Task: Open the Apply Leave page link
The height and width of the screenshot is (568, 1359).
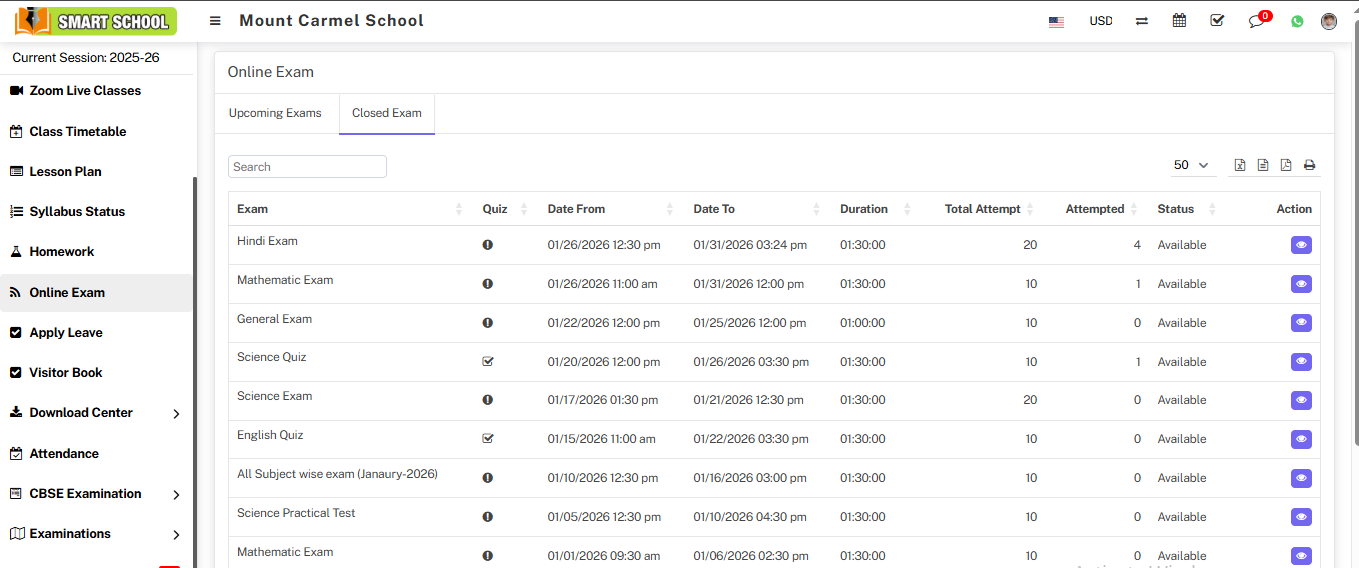Action: coord(66,333)
